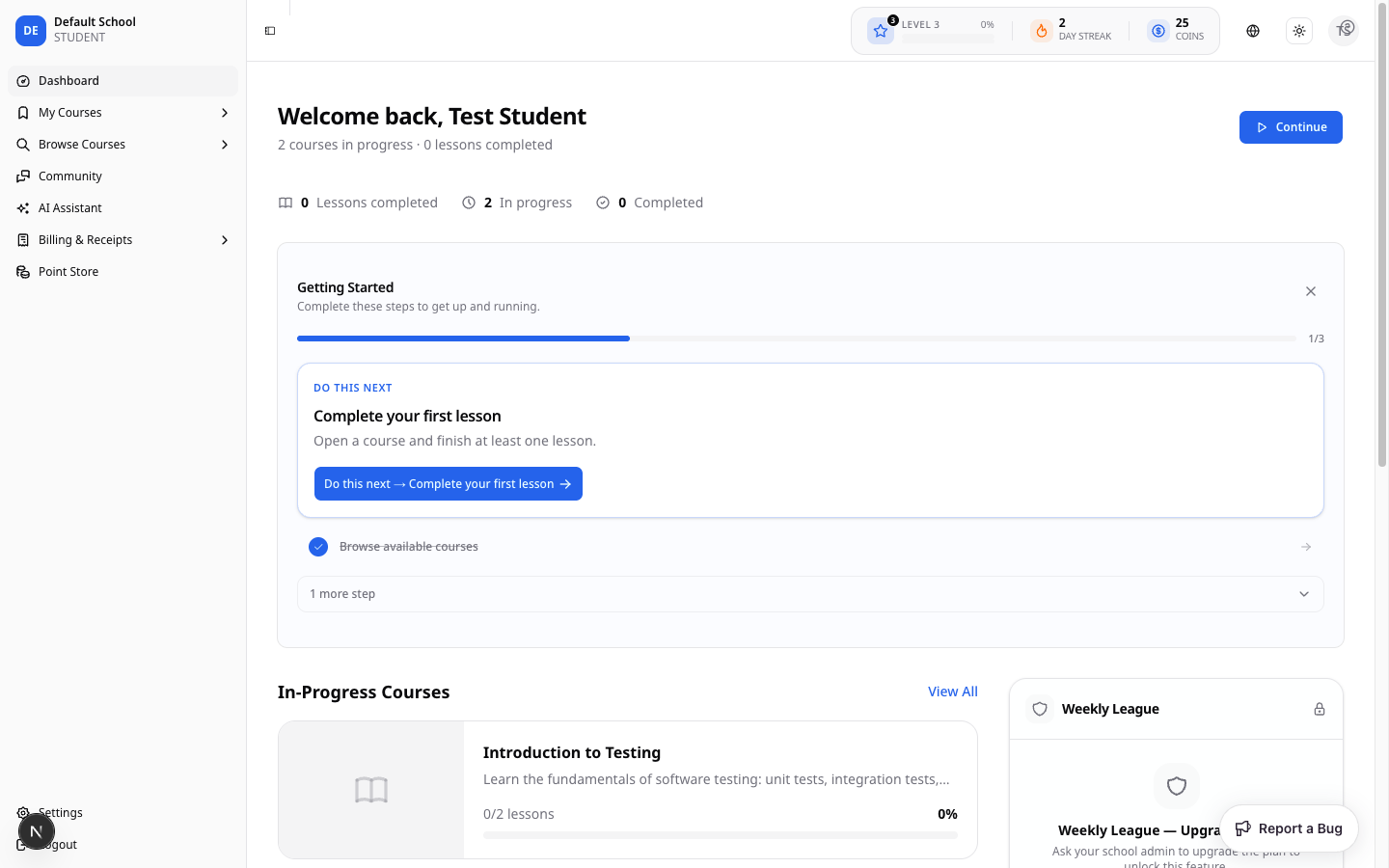
Task: Go to Community page
Action: 123,176
